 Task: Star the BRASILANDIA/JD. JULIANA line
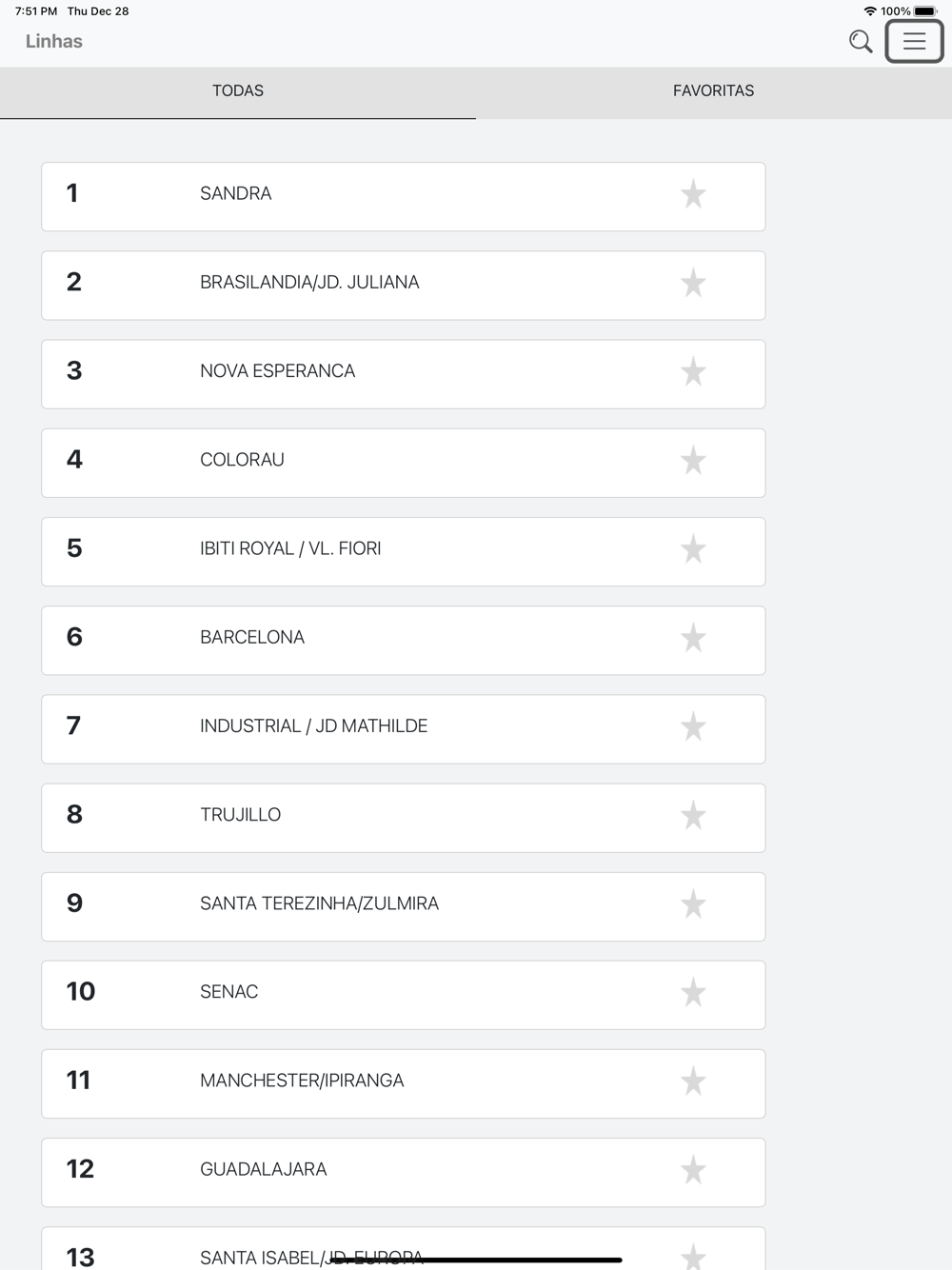[x=693, y=283]
